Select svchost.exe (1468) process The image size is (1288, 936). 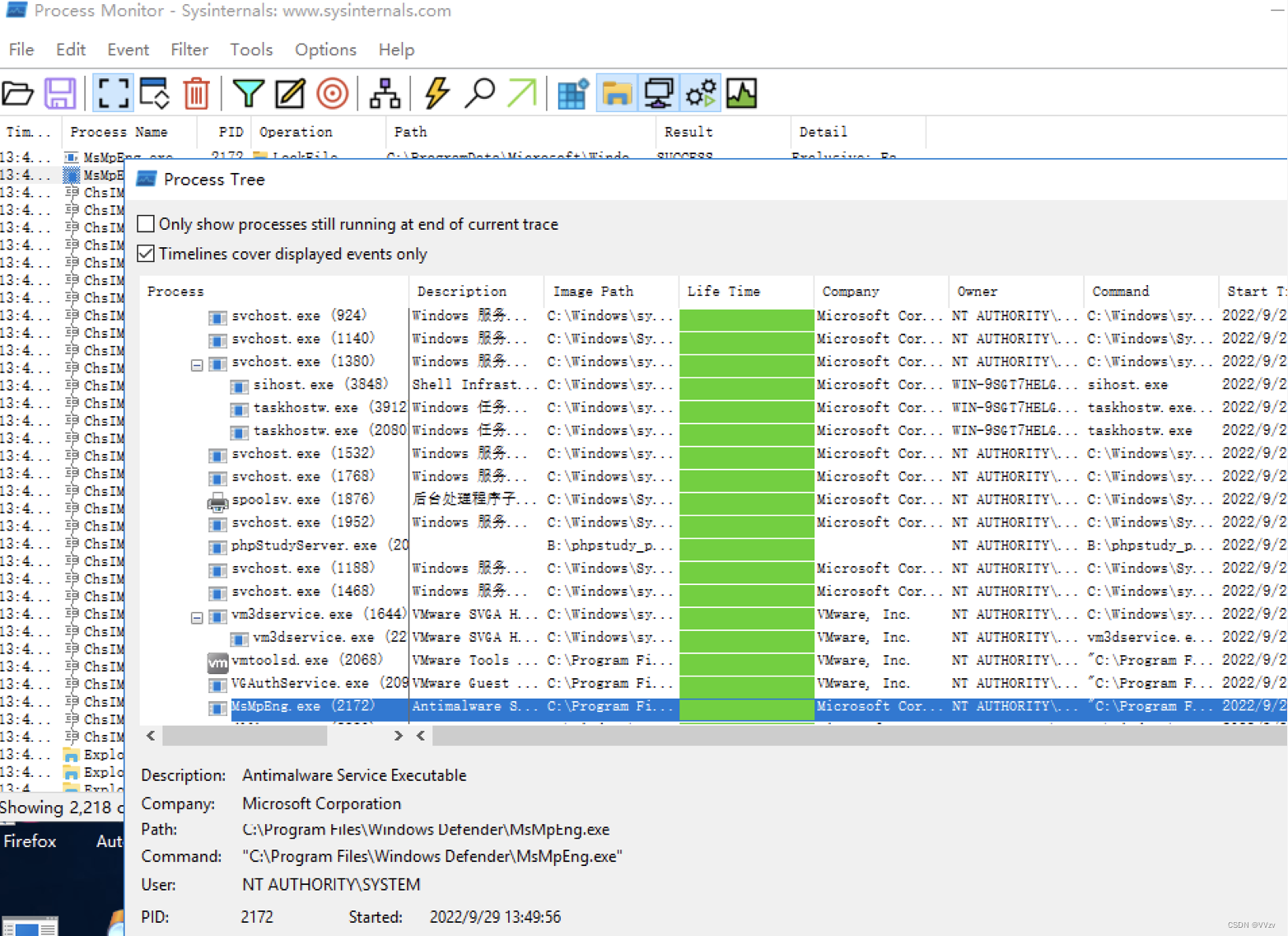303,592
